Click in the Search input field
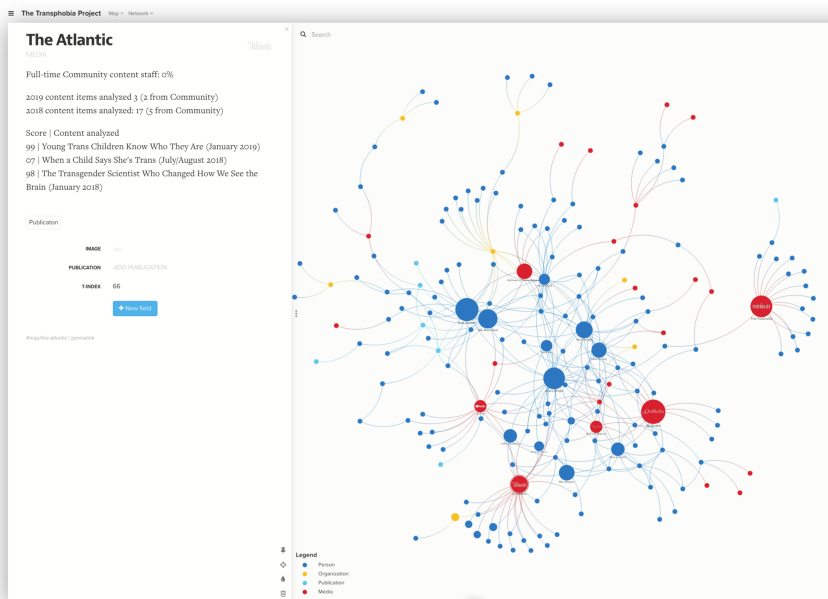 tap(400, 35)
